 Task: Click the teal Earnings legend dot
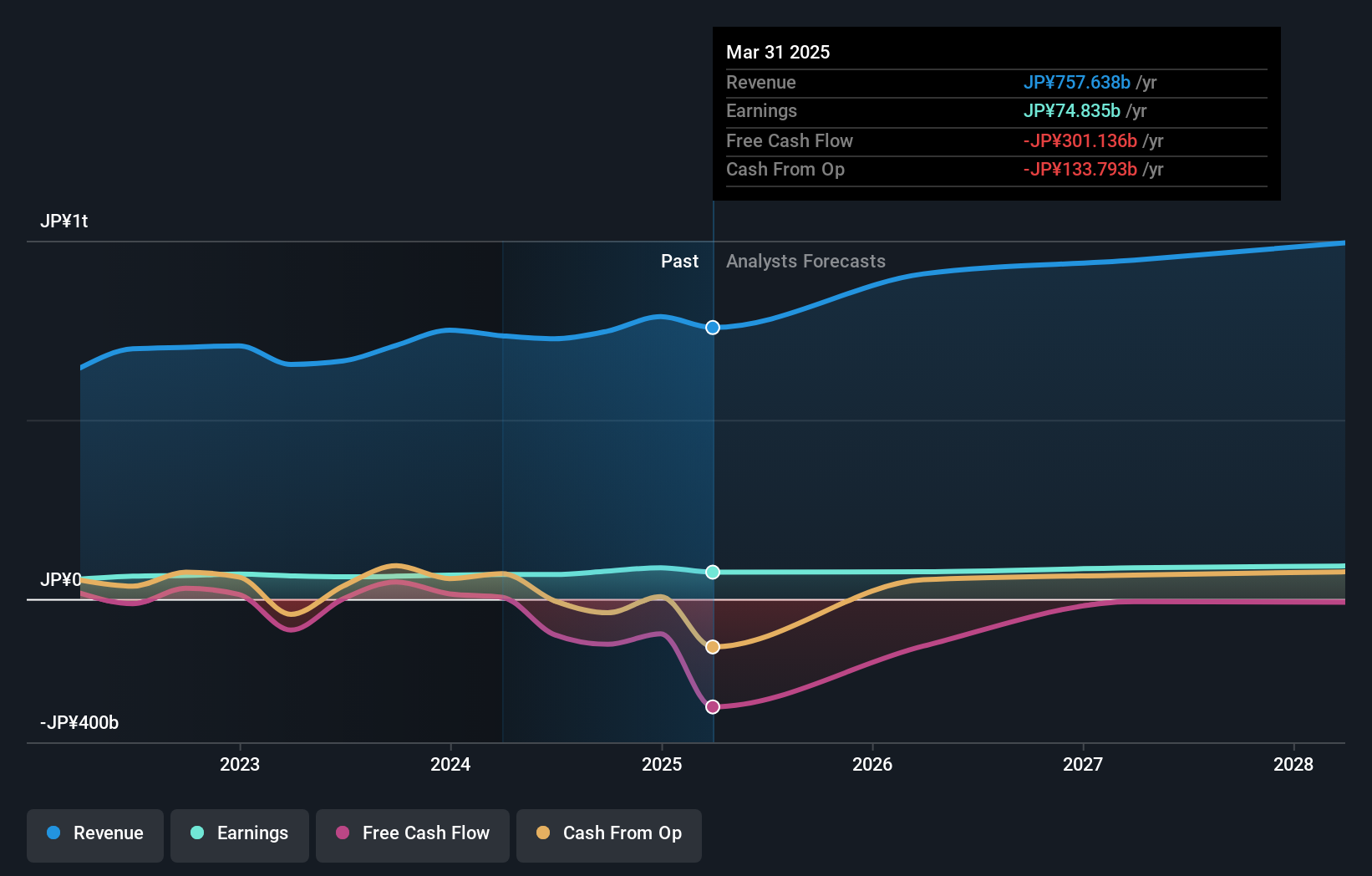(x=197, y=833)
